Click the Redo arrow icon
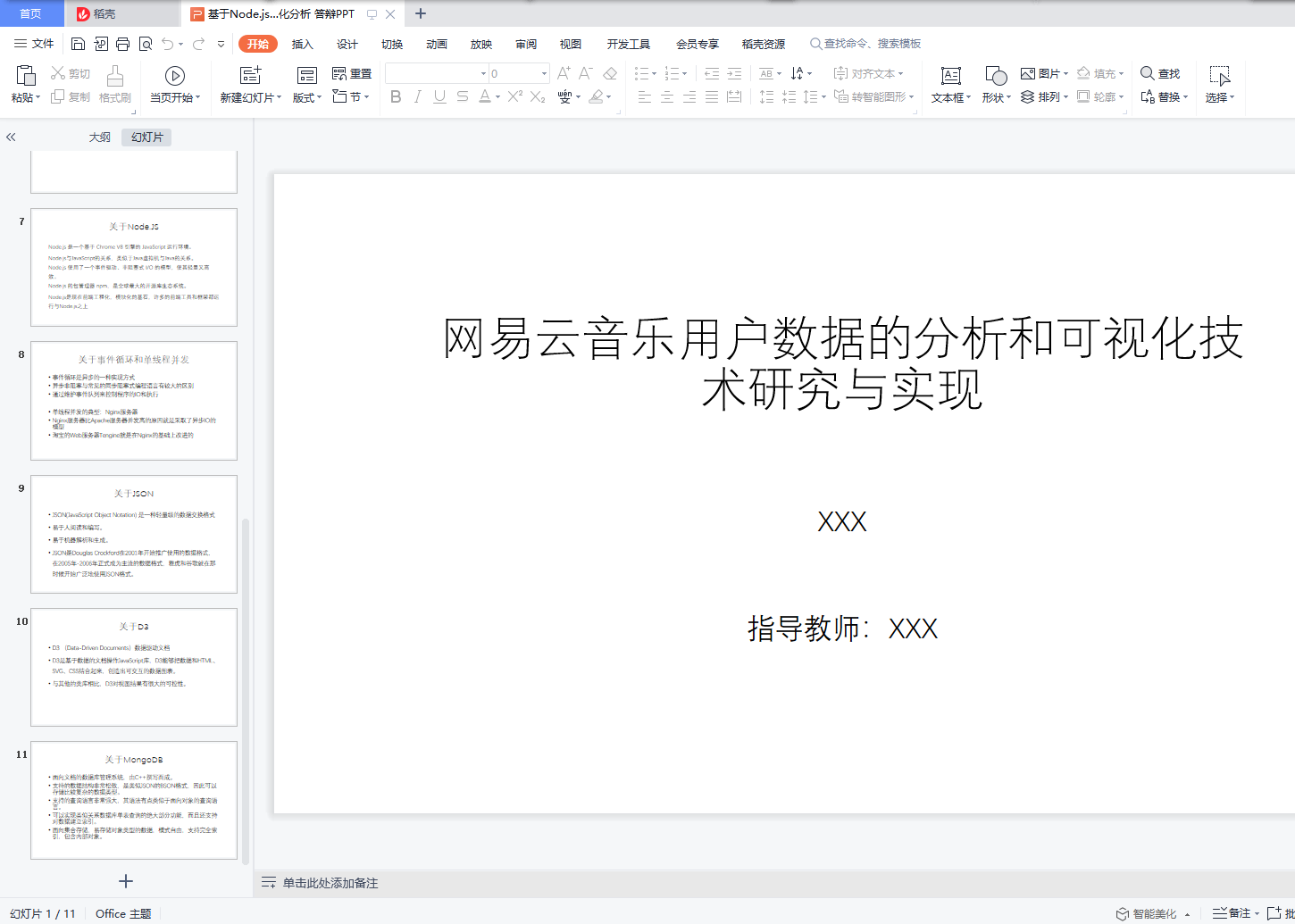Screen dimensions: 1295x924 coord(198,44)
